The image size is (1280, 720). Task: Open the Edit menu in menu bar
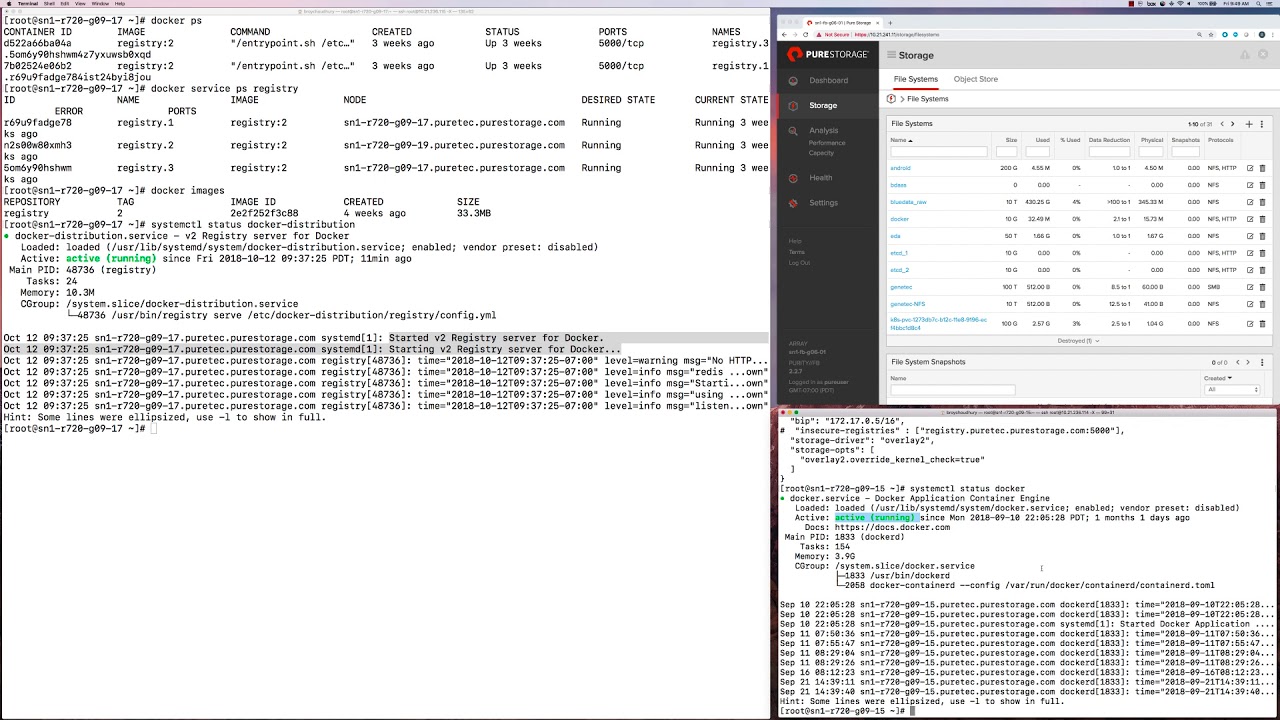(65, 4)
